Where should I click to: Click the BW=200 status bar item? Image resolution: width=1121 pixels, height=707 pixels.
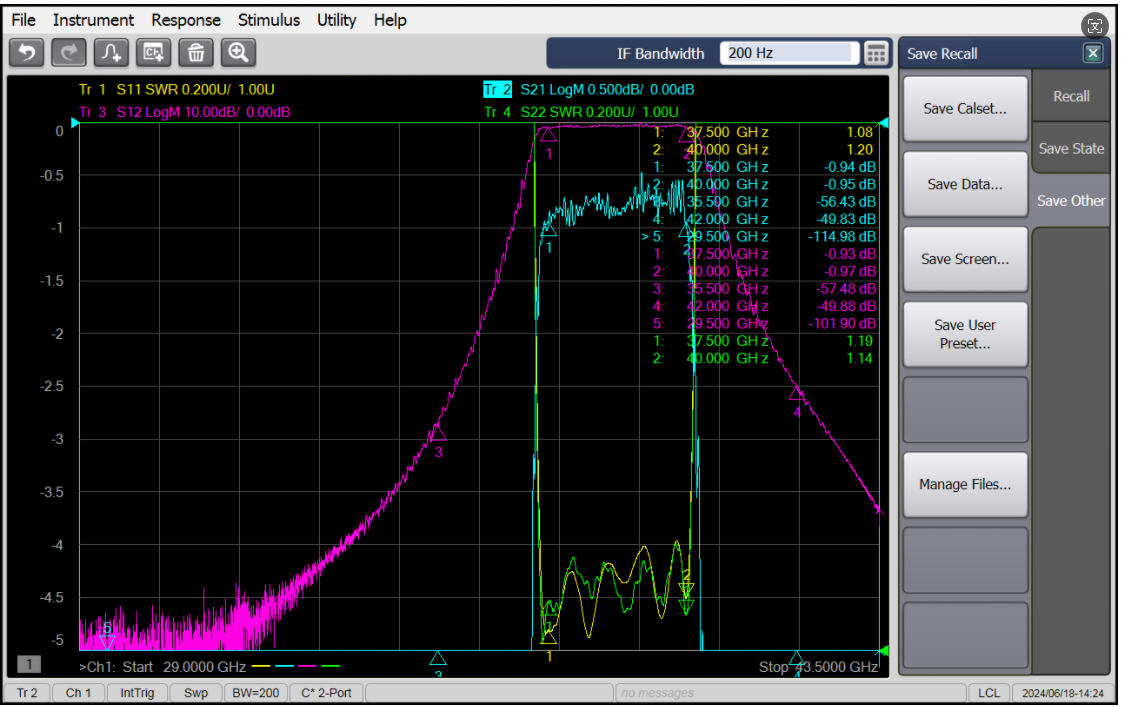(x=255, y=693)
